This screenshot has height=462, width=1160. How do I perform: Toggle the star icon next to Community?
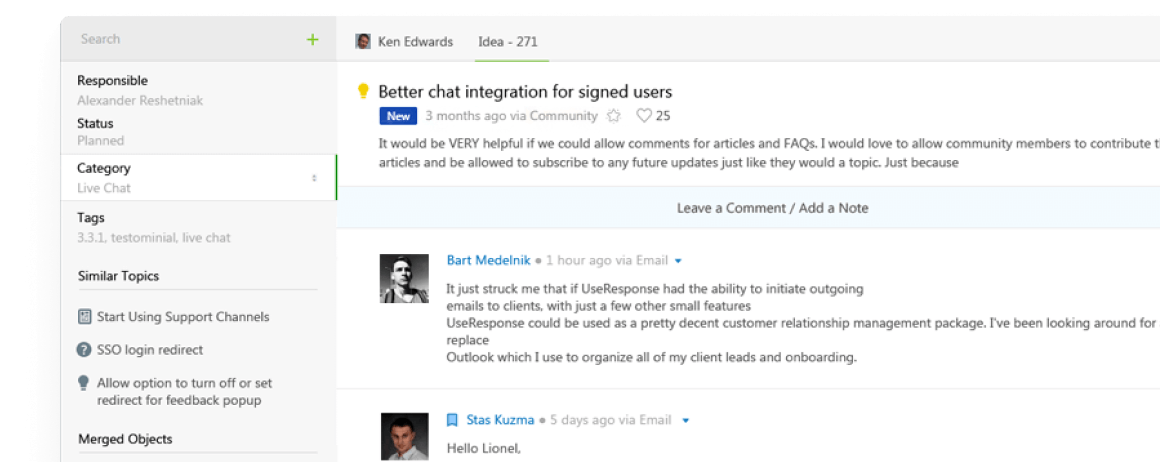[614, 116]
